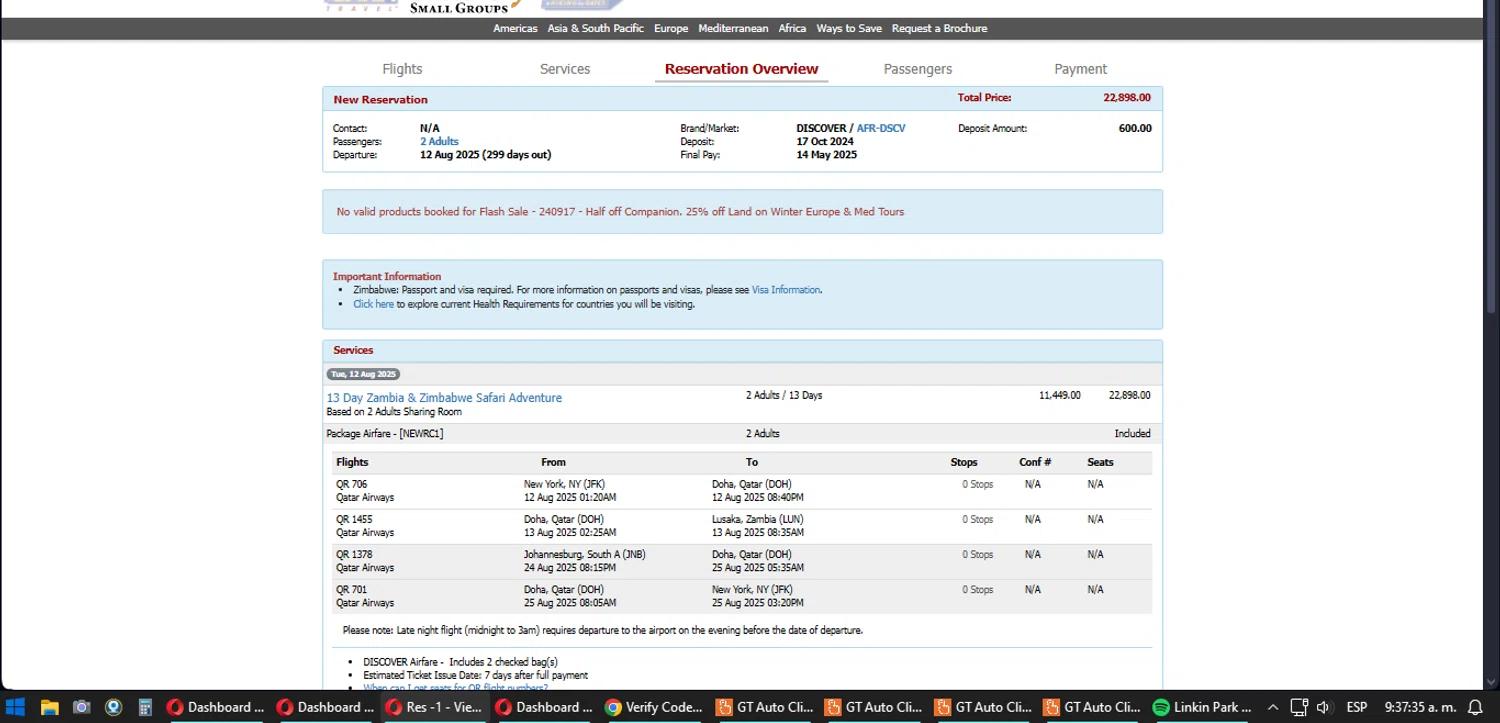Click departure date 12 Aug 2025 (299 days out)
This screenshot has height=723, width=1500.
tap(485, 155)
